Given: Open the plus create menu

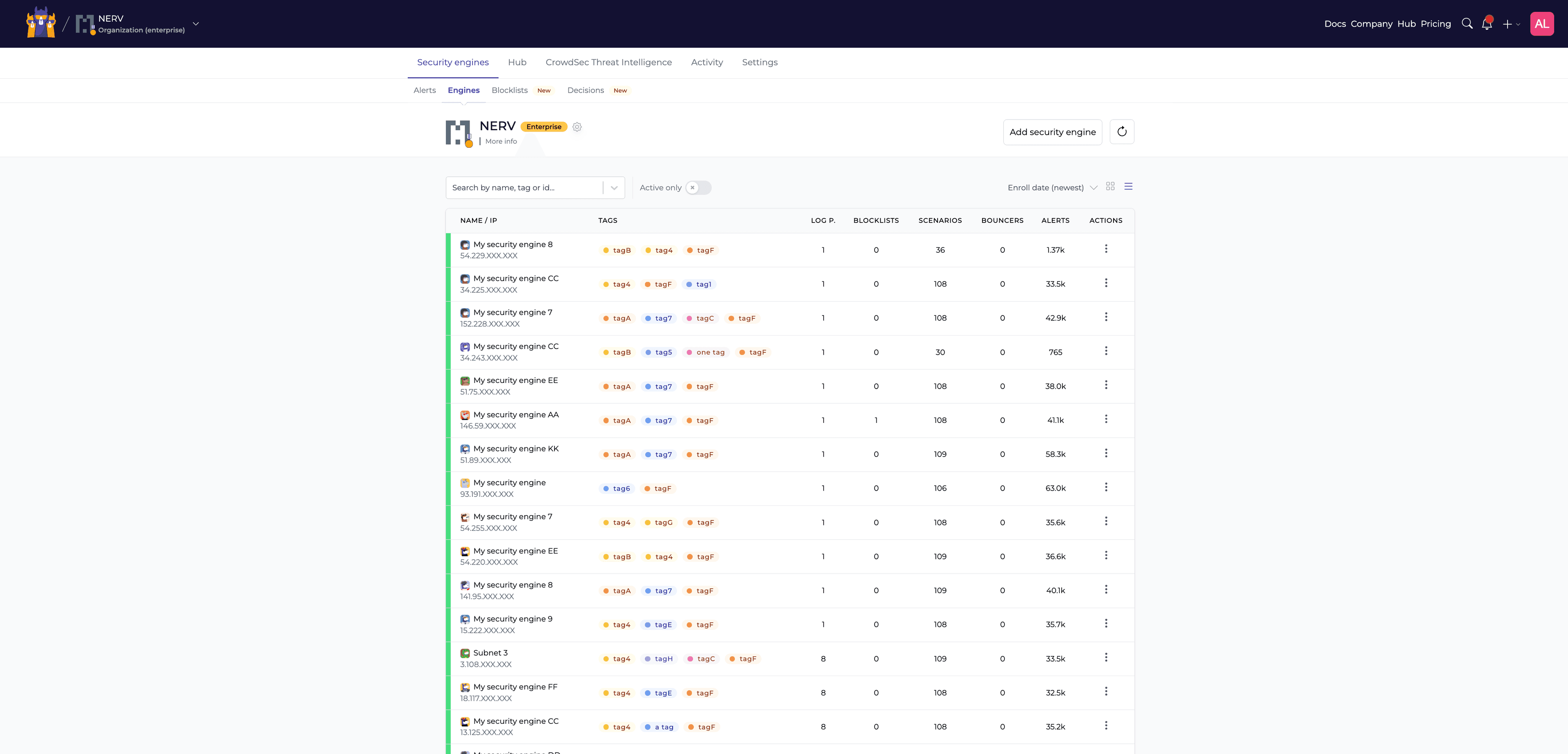Looking at the screenshot, I should tap(1511, 24).
